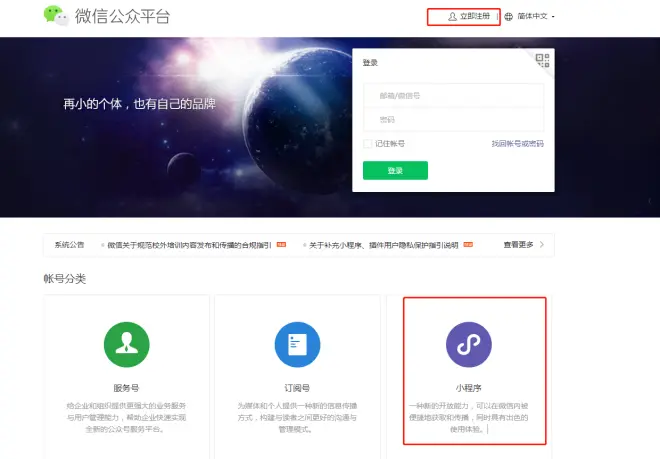Click the purple 小程序 icon
Image resolution: width=660 pixels, height=459 pixels.
click(x=468, y=344)
